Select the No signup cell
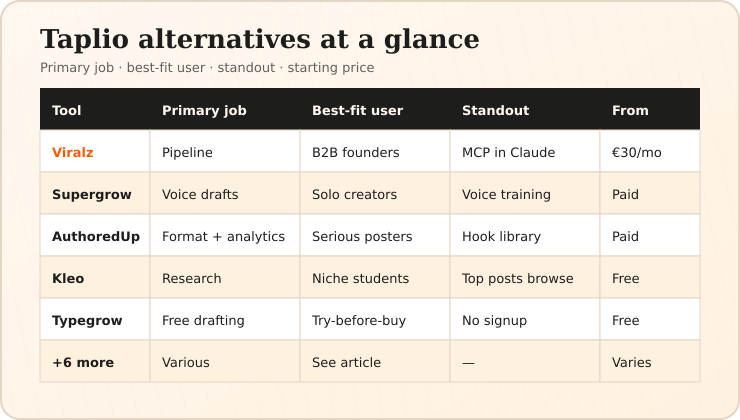The width and height of the screenshot is (740, 420). tap(525, 319)
